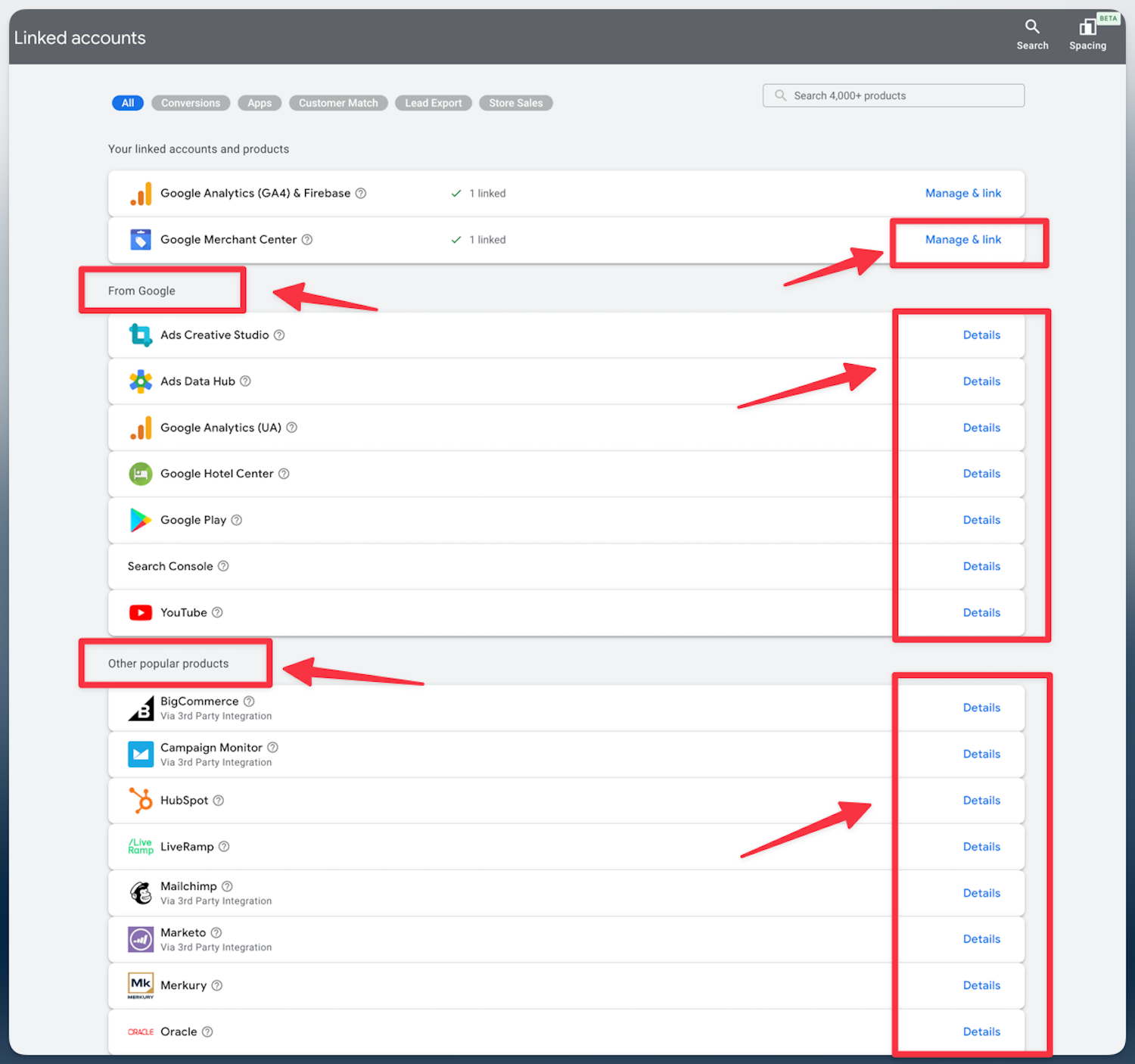The height and width of the screenshot is (1064, 1135).
Task: Click the Merkury logo icon
Action: pyautogui.click(x=141, y=986)
